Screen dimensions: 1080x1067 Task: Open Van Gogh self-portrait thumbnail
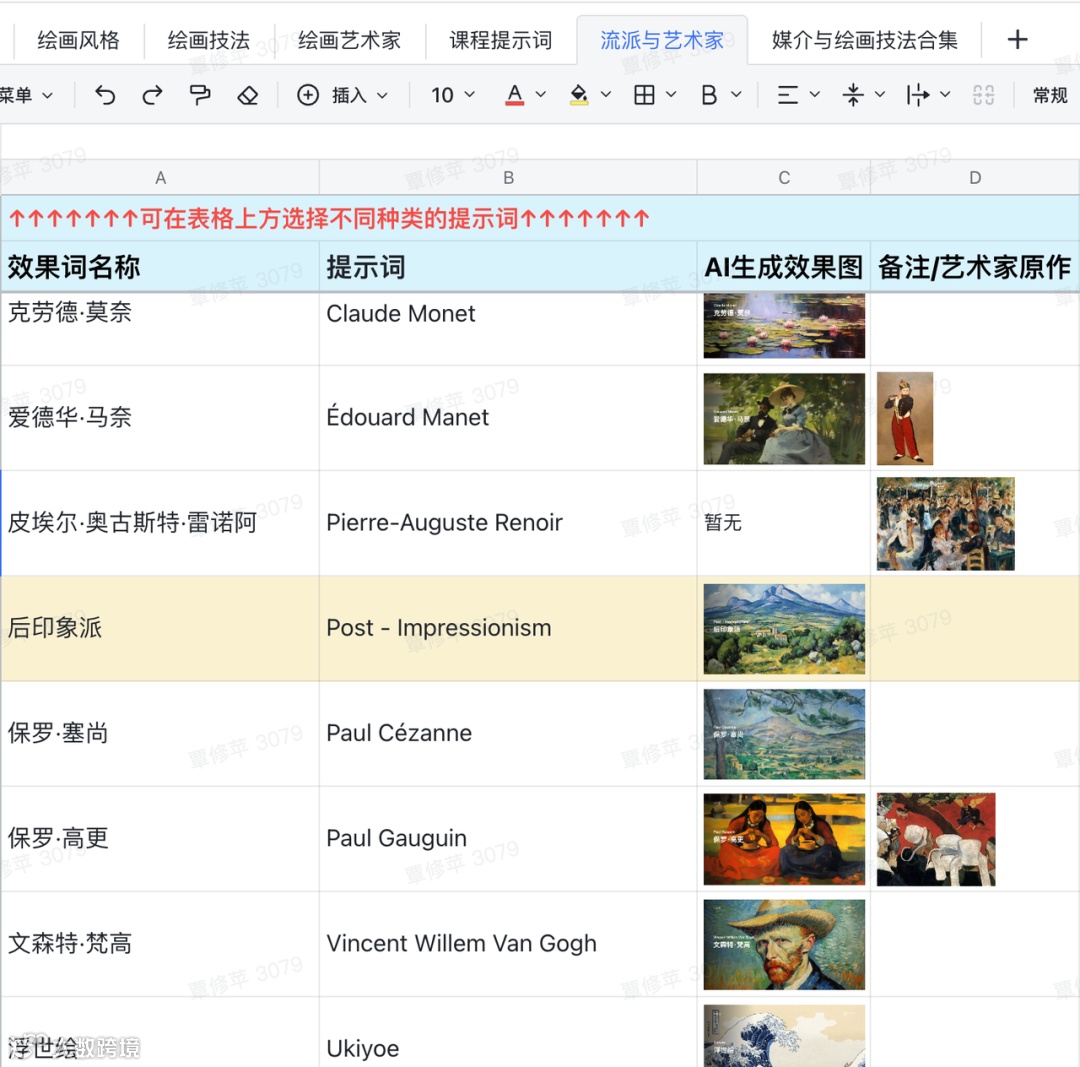click(x=784, y=944)
